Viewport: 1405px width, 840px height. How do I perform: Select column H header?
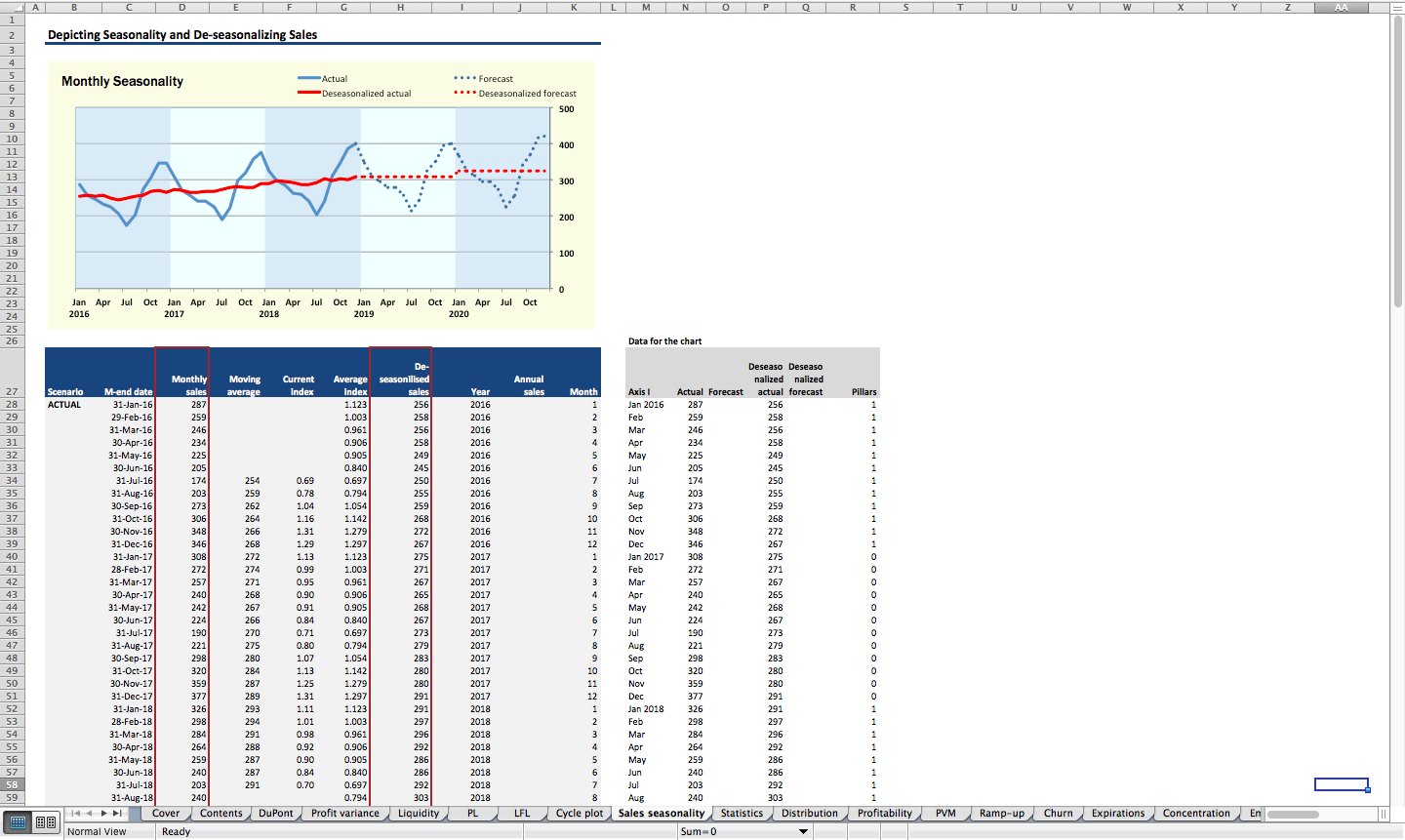401,7
